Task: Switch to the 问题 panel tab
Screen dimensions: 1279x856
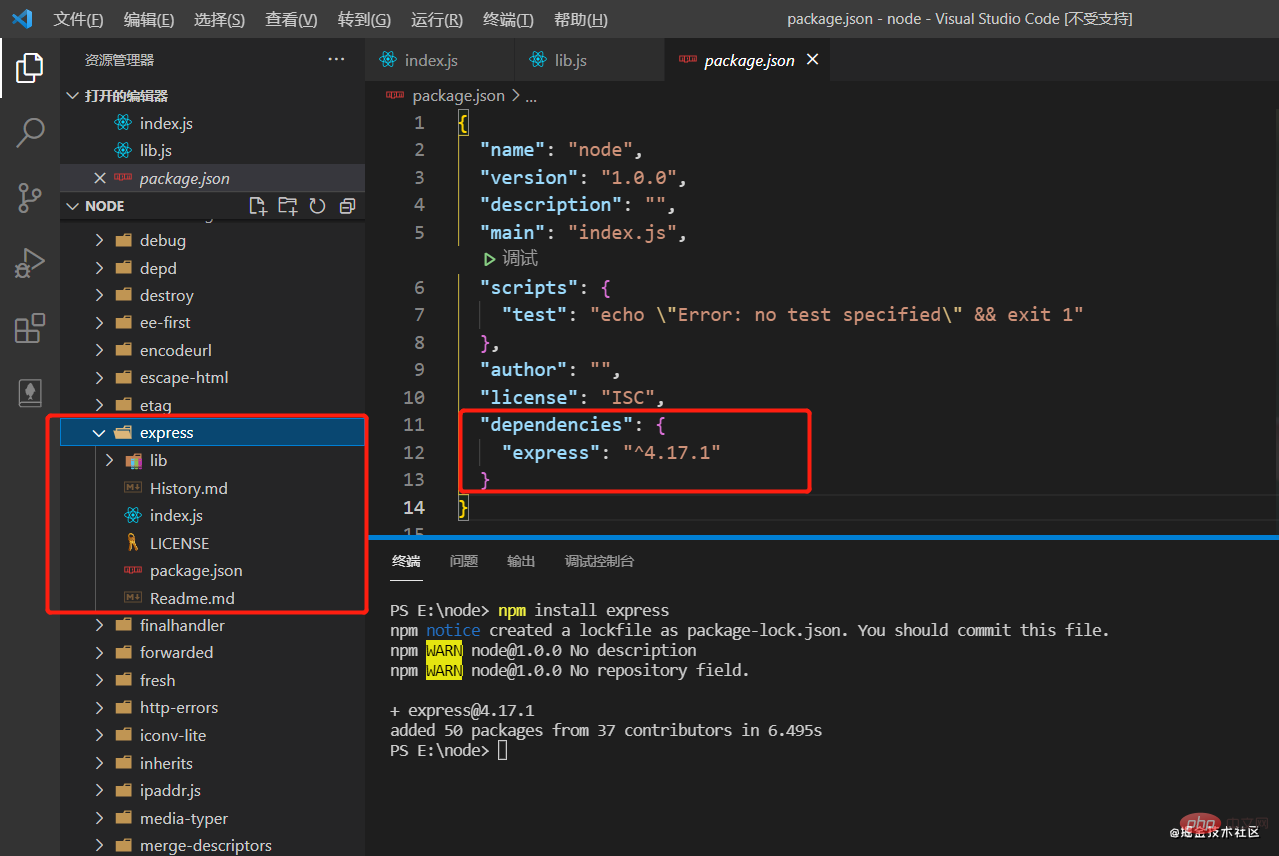Action: pyautogui.click(x=464, y=561)
